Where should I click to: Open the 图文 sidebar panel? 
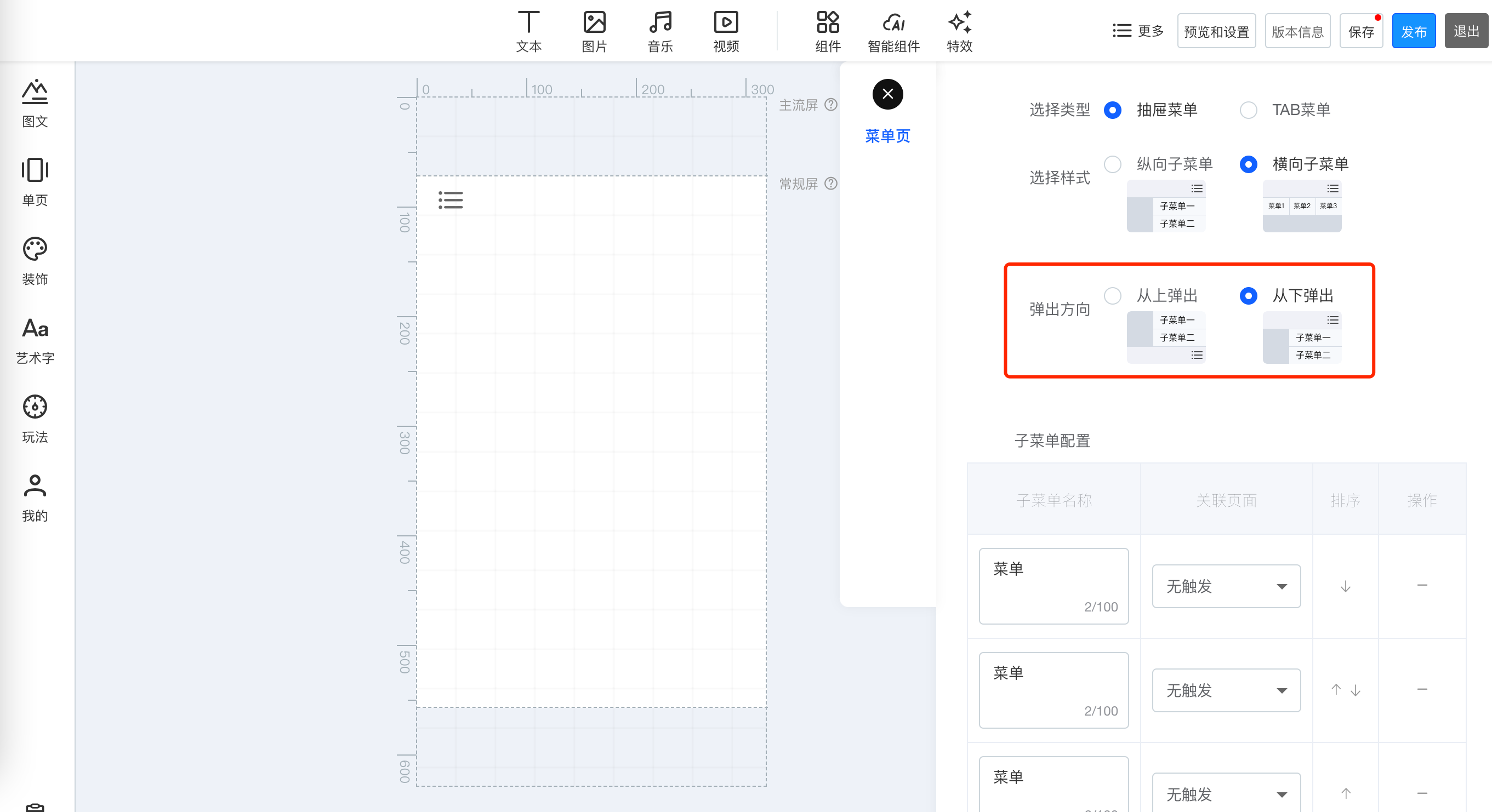tap(35, 104)
